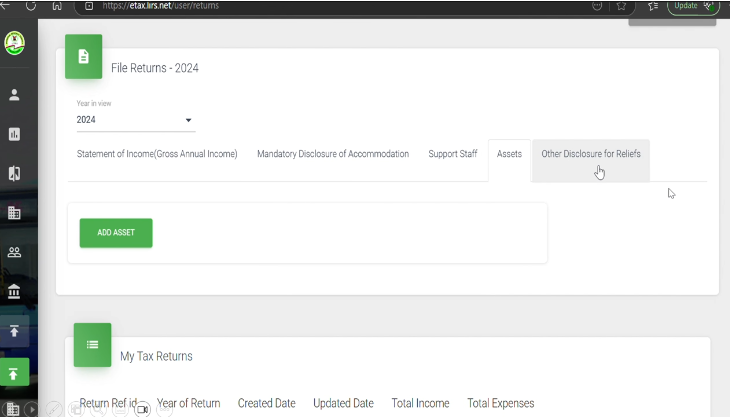Expand the Year in view dropdown
The image size is (730, 417).
tap(135, 121)
